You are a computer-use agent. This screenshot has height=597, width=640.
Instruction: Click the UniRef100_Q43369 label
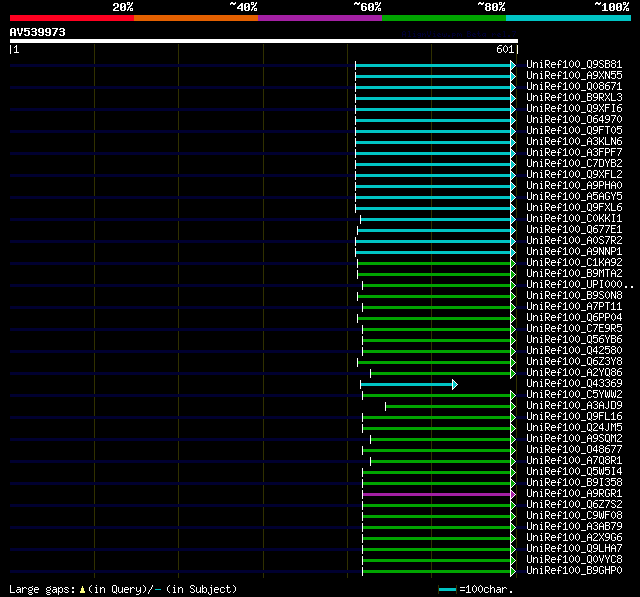point(574,384)
